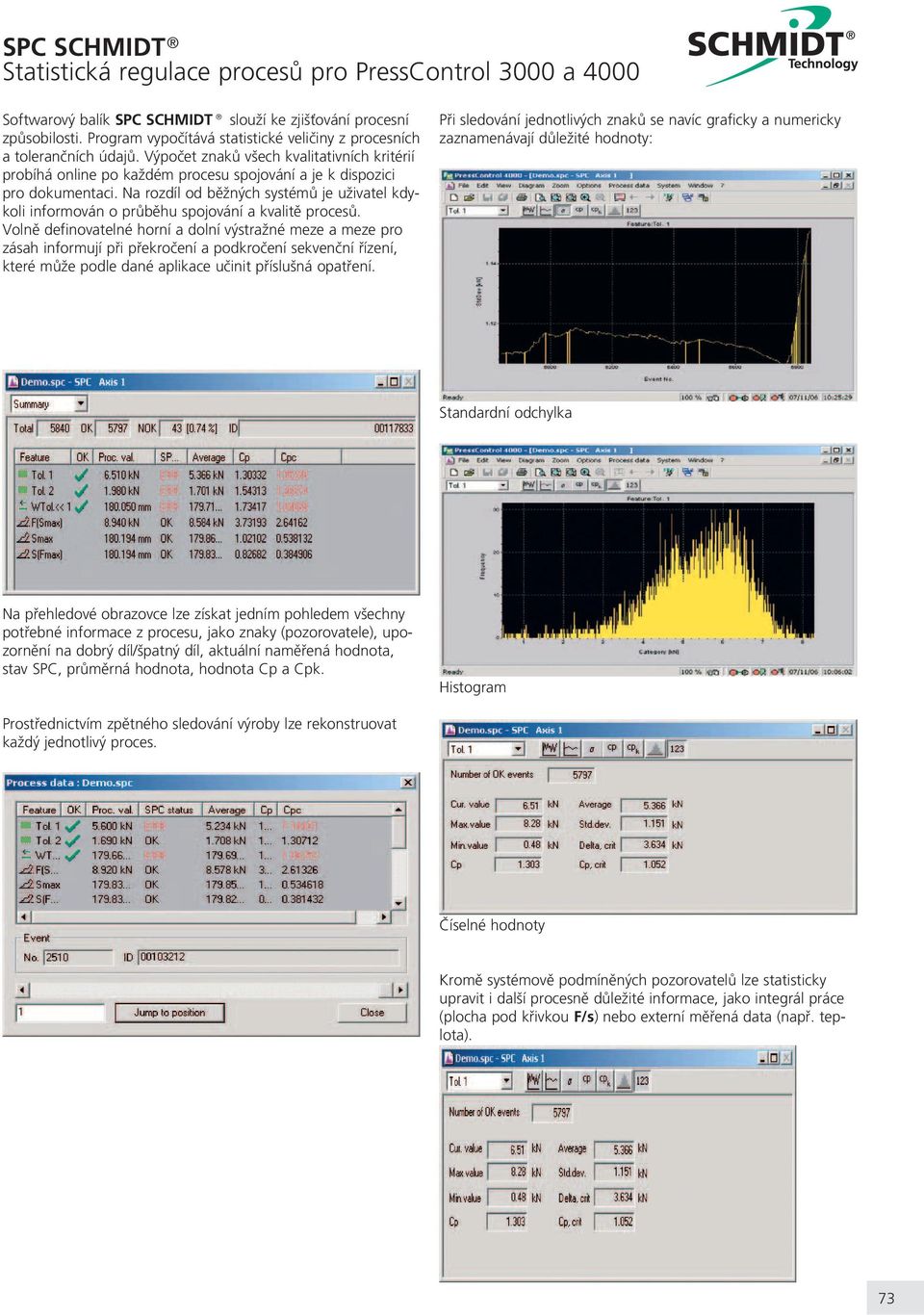Click the cpk icon in the Číselné hodnoty window toolbar
Screen dimensions: 924x1315
(x=632, y=748)
